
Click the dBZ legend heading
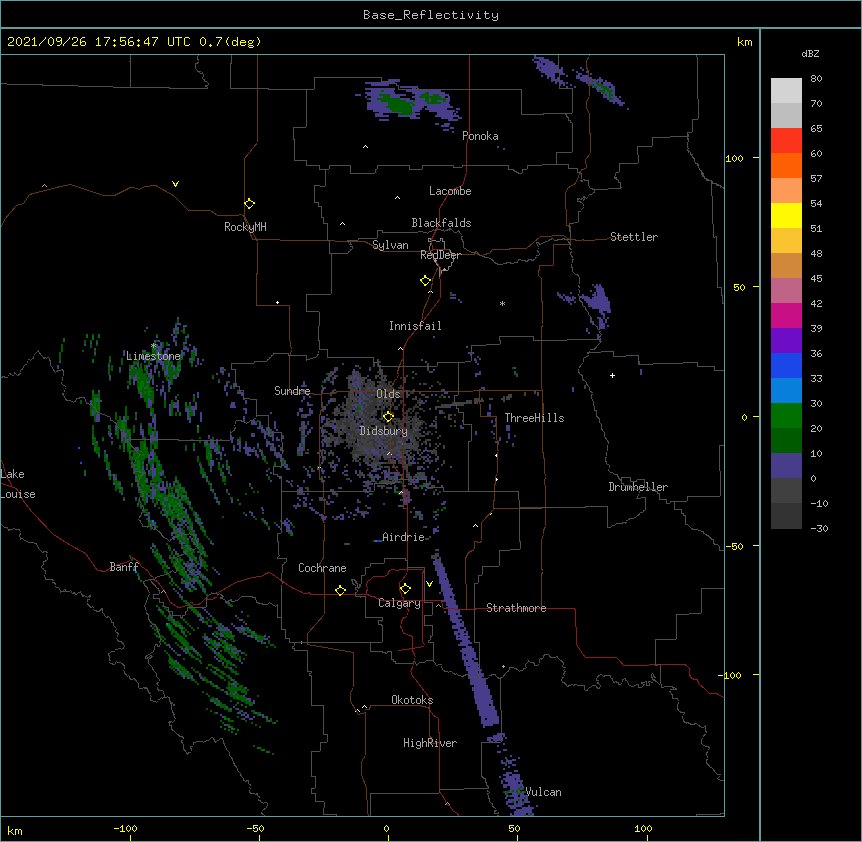[810, 54]
